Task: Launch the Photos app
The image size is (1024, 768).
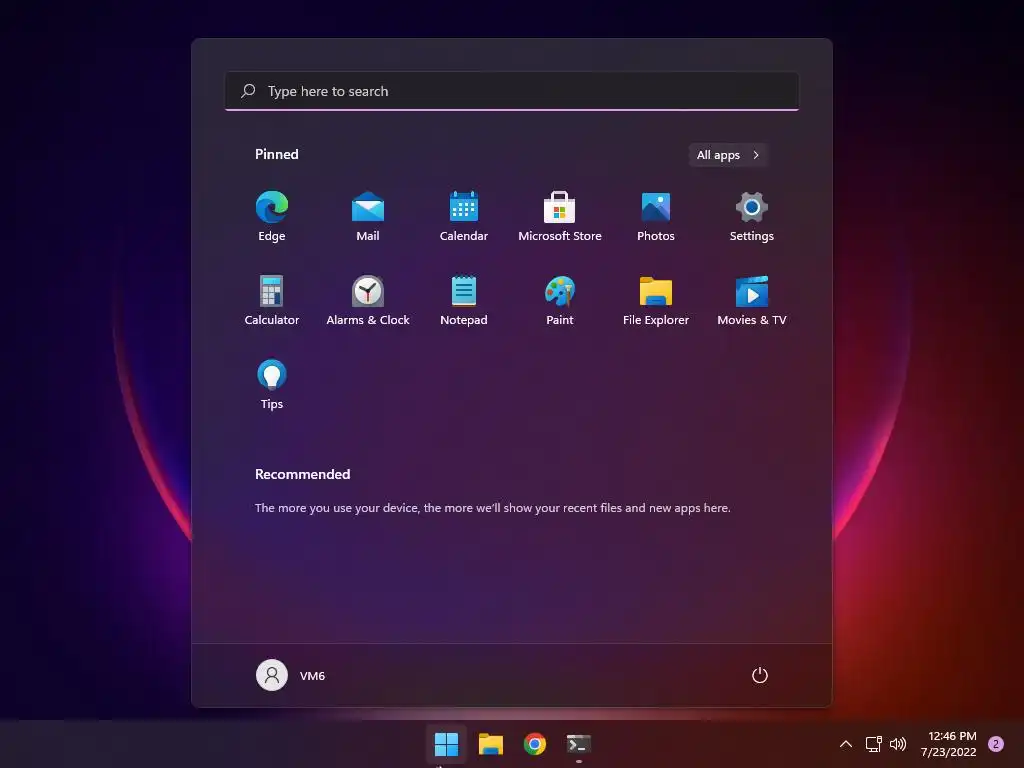Action: (x=656, y=217)
